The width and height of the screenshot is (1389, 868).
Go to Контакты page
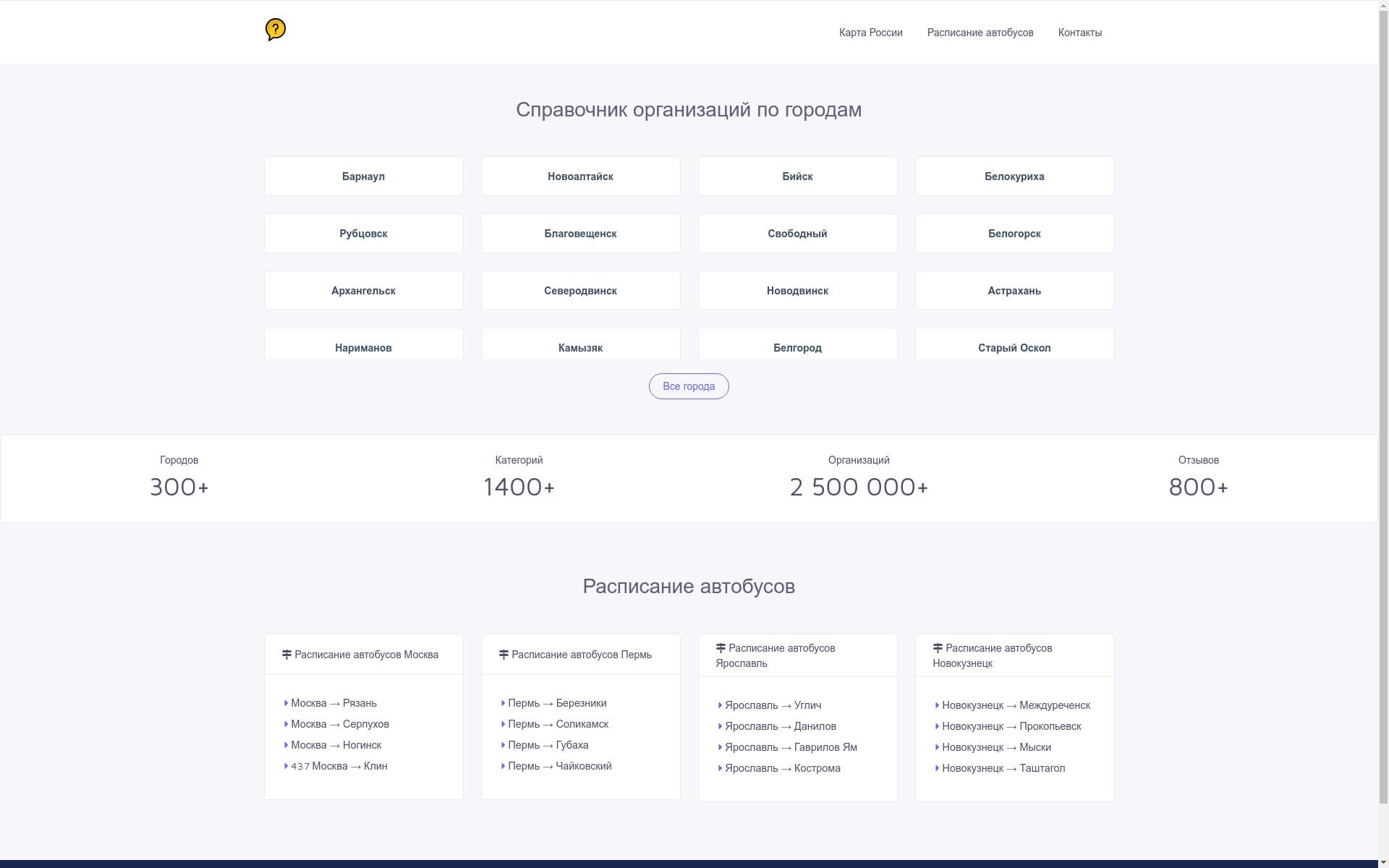click(x=1079, y=33)
